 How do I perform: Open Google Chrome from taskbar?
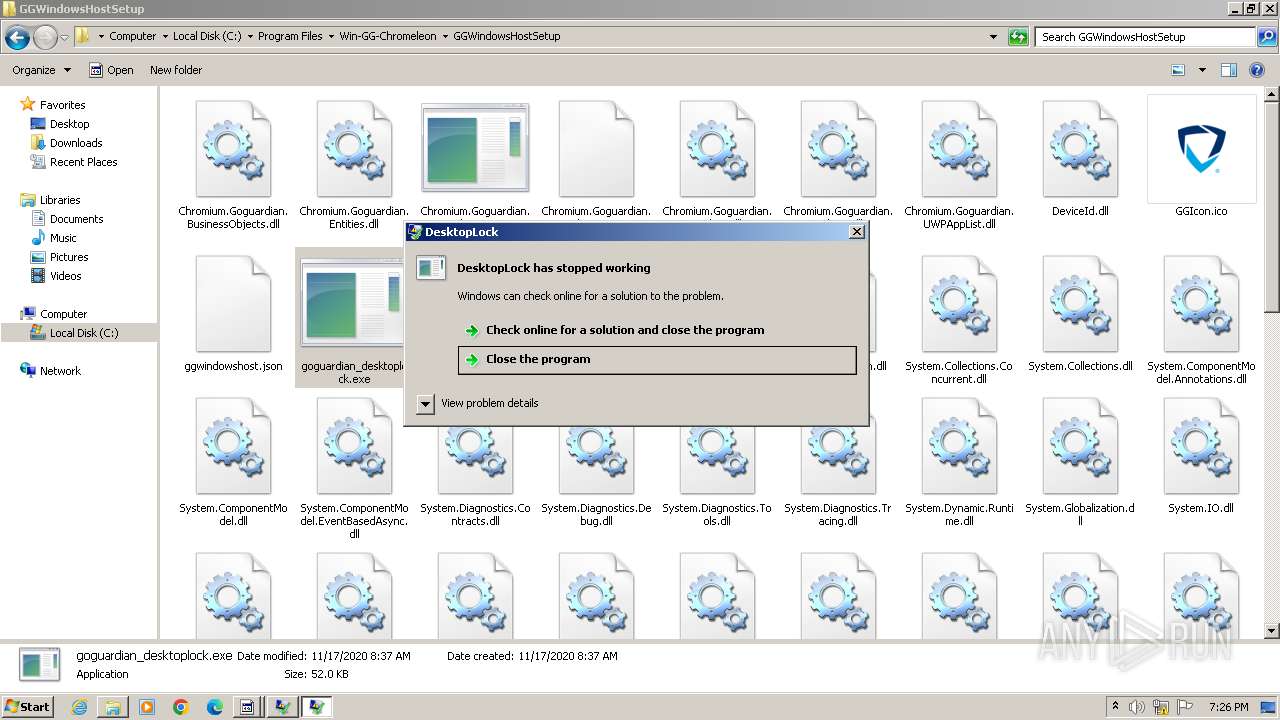click(181, 707)
